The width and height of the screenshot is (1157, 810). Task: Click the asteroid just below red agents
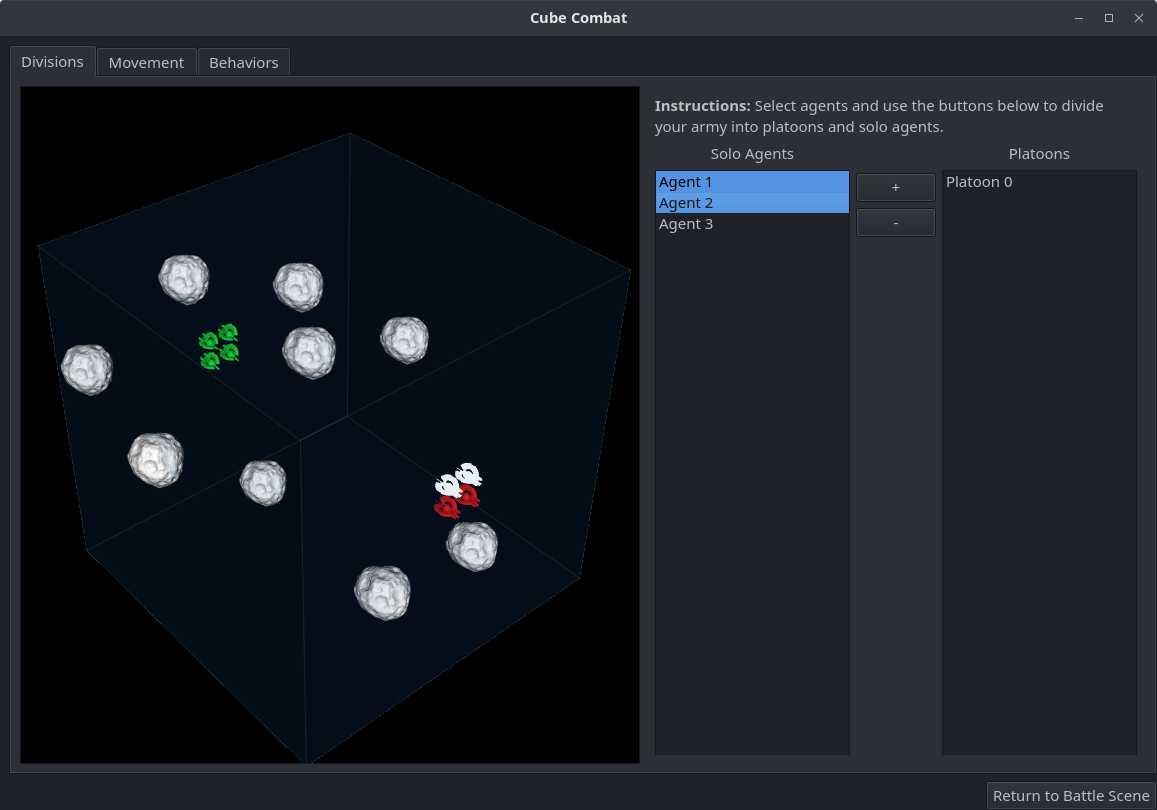[x=471, y=546]
